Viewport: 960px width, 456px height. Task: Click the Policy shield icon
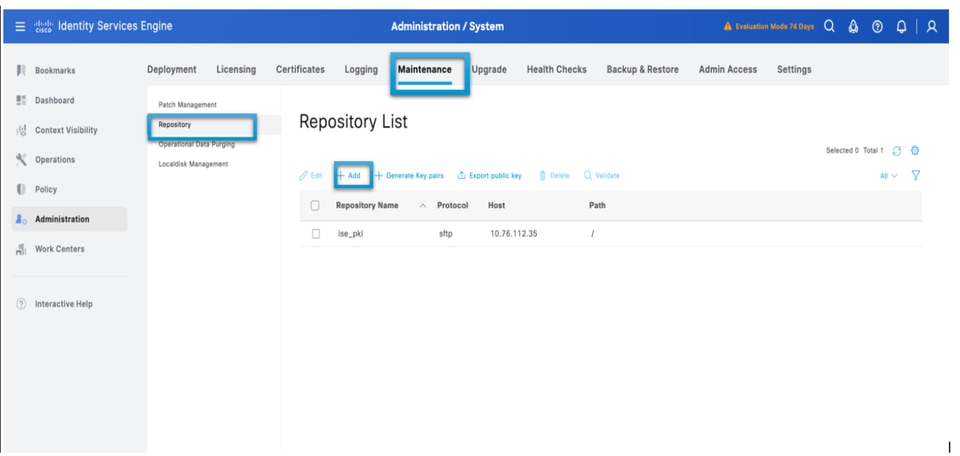[x=21, y=189]
